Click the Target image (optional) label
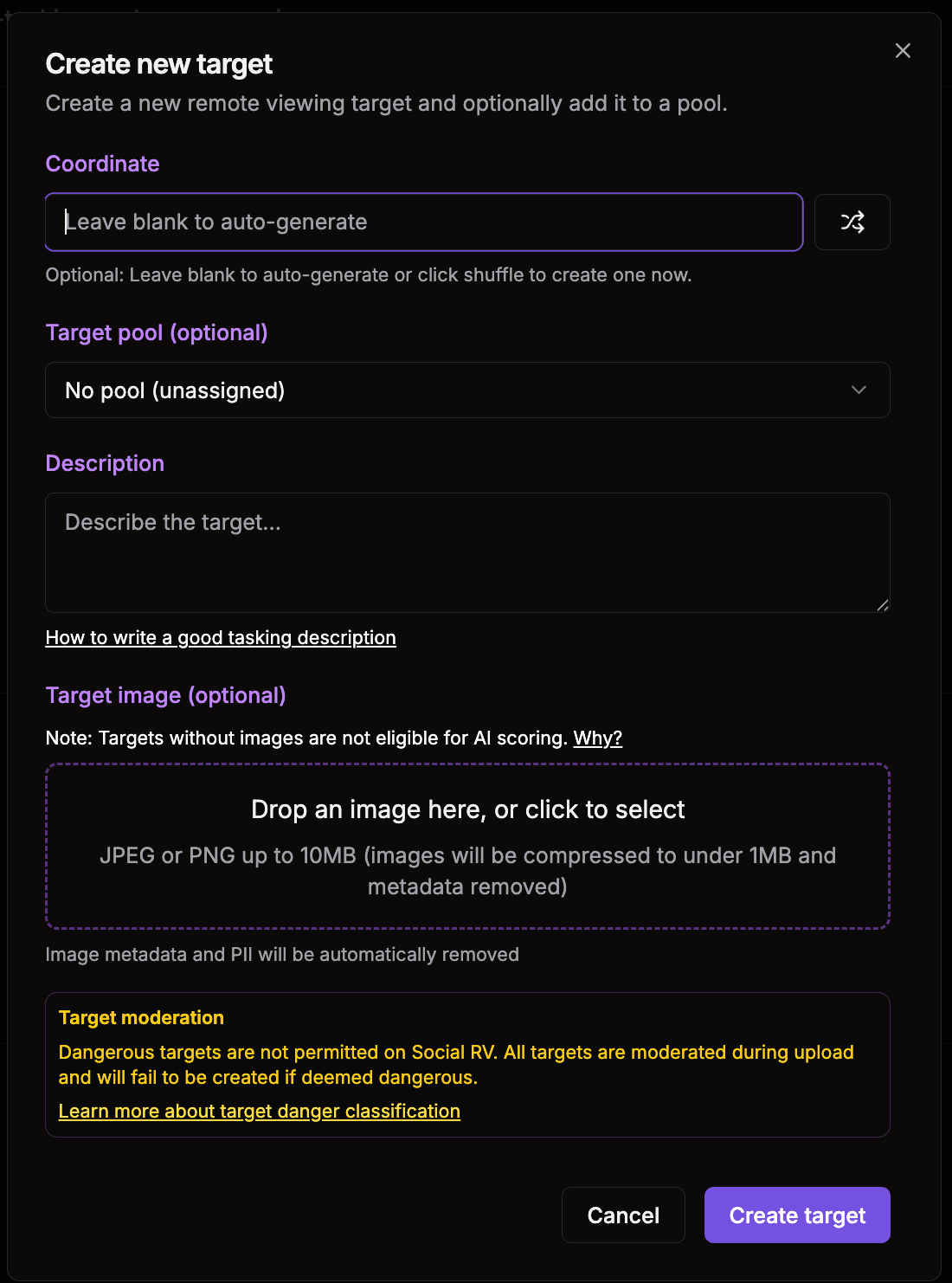952x1283 pixels. [166, 696]
